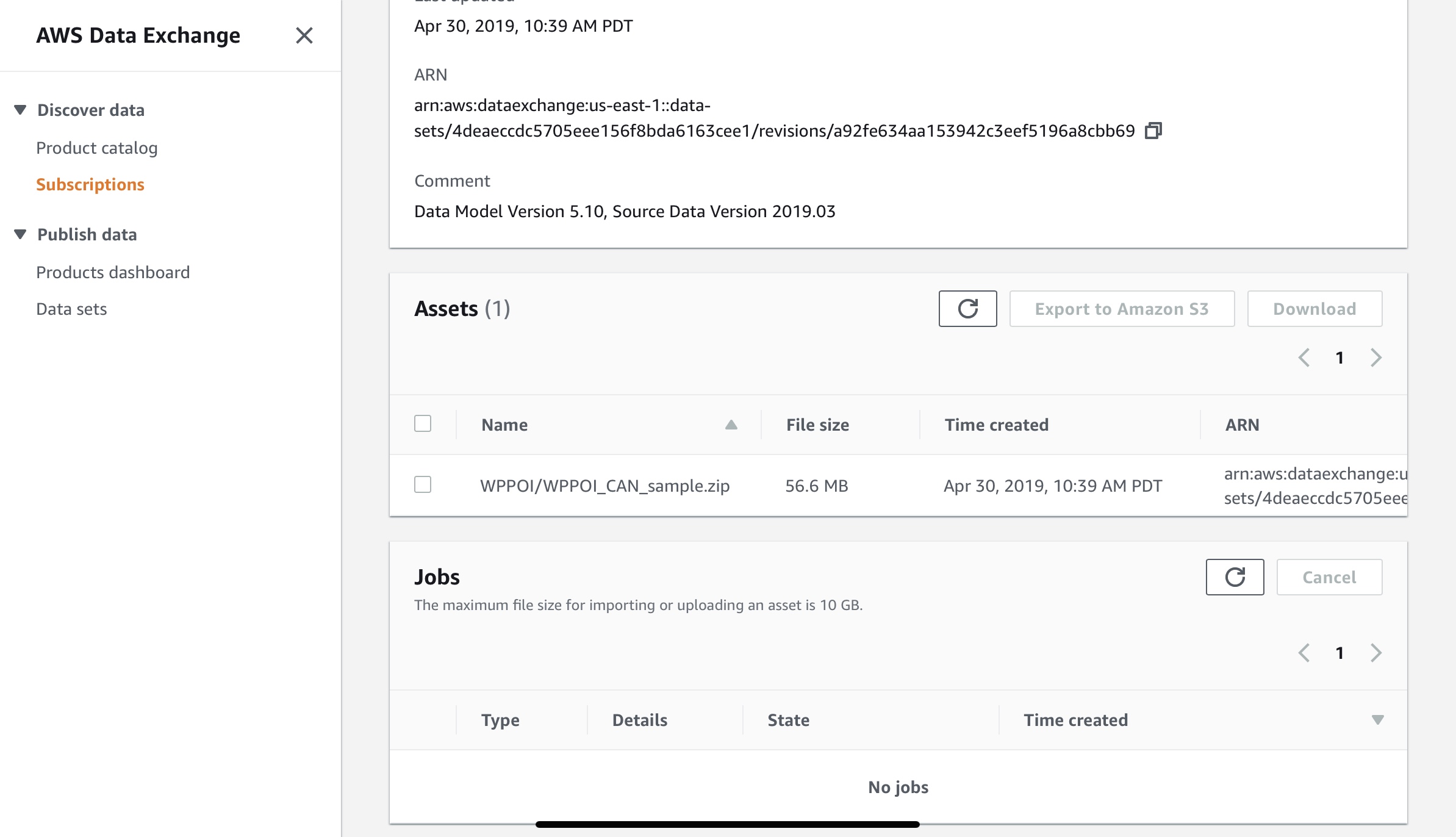1456x837 pixels.
Task: Click the Cancel job button
Action: 1330,577
